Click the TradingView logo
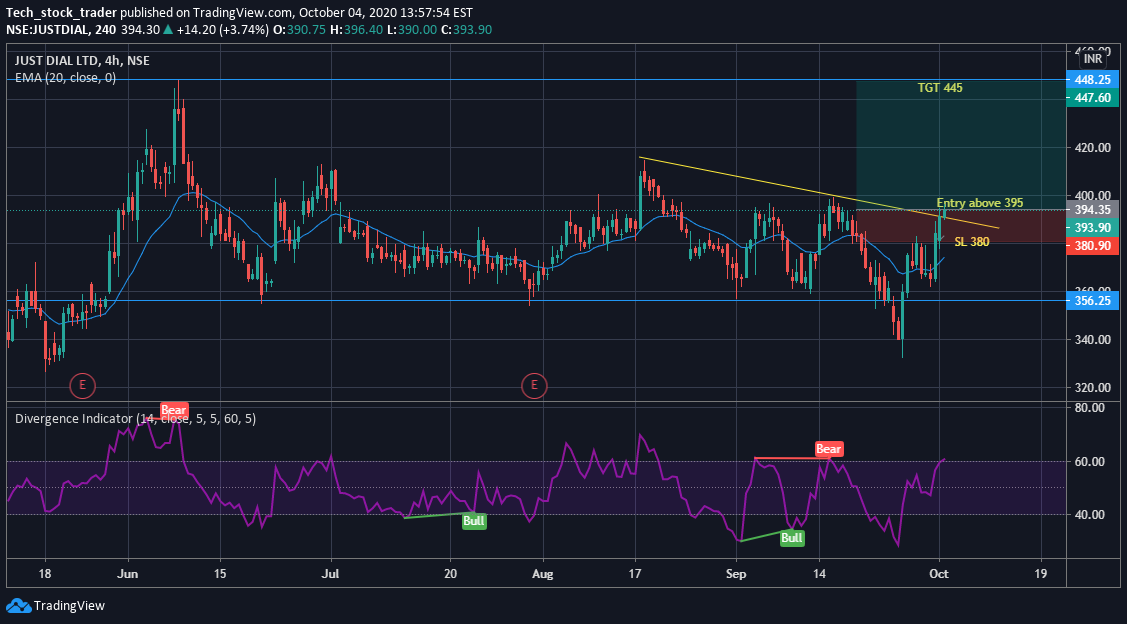Image resolution: width=1127 pixels, height=624 pixels. [55, 605]
